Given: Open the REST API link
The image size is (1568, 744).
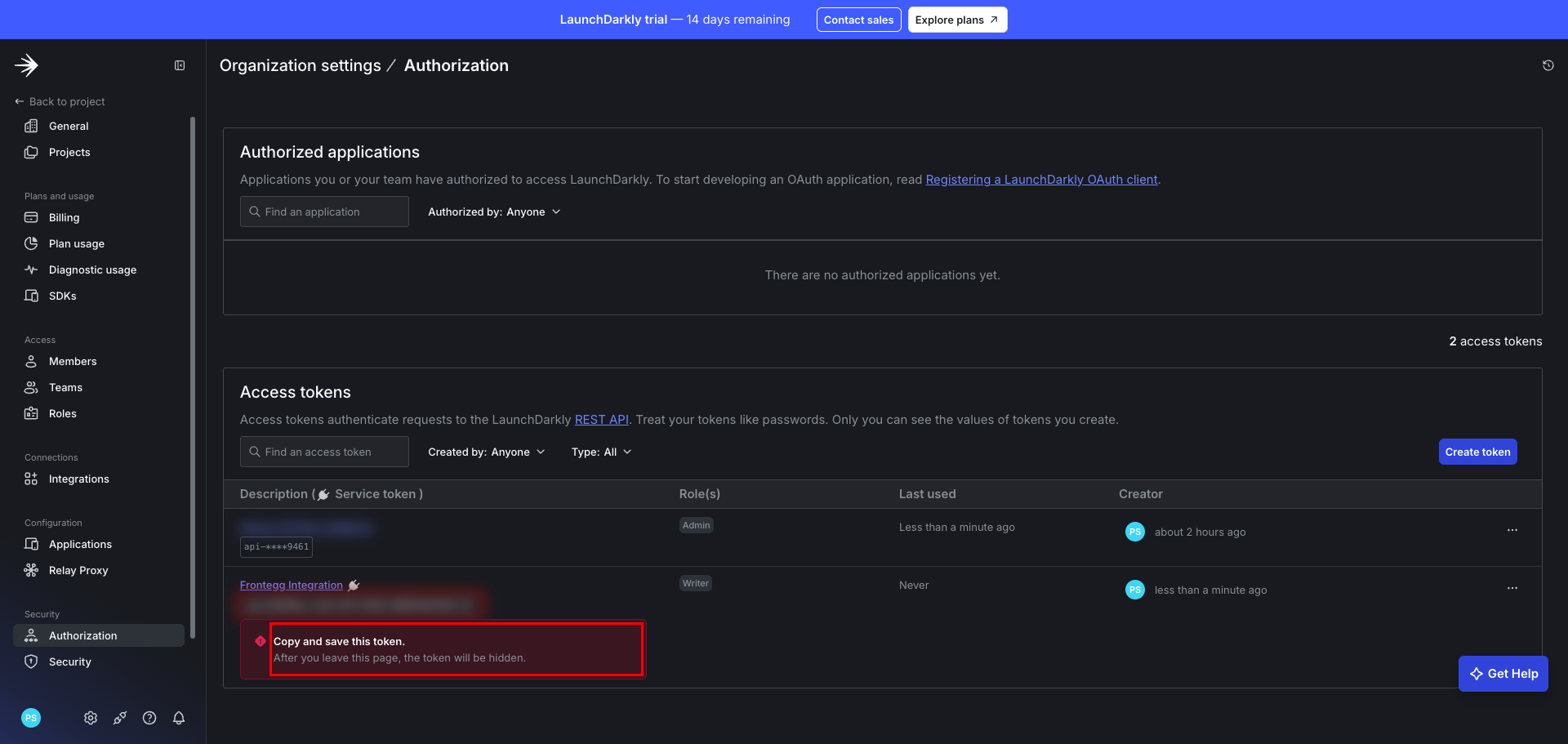Looking at the screenshot, I should [x=602, y=420].
